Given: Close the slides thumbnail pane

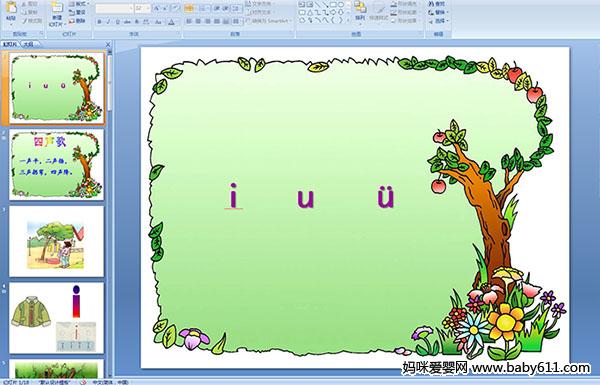Looking at the screenshot, I should coord(108,44).
